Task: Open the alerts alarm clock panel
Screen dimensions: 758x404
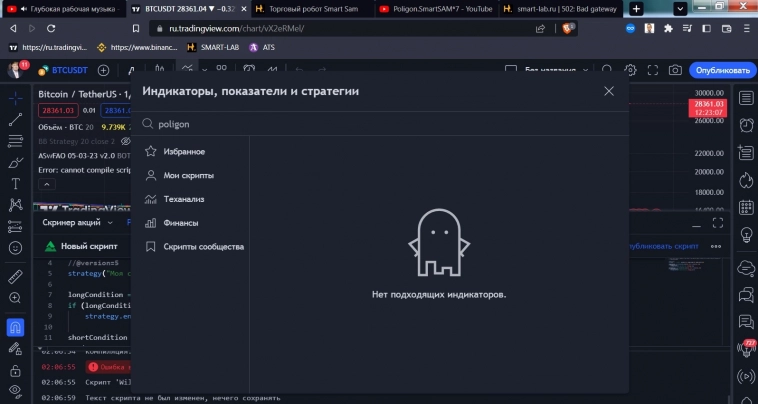Action: (x=745, y=125)
